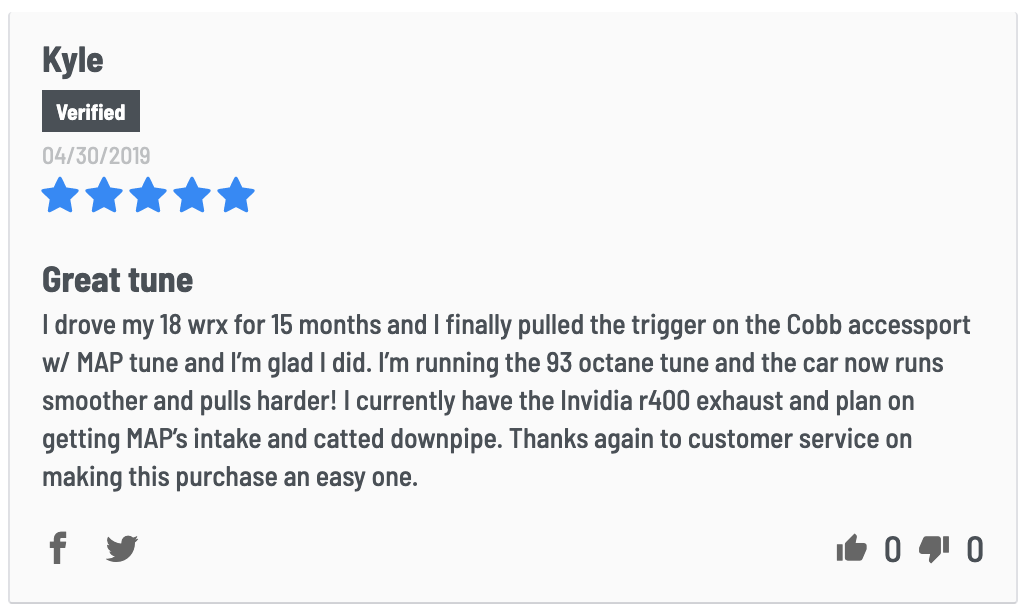Click the thumbs up vote count
The width and height of the screenshot is (1026, 608).
(893, 549)
